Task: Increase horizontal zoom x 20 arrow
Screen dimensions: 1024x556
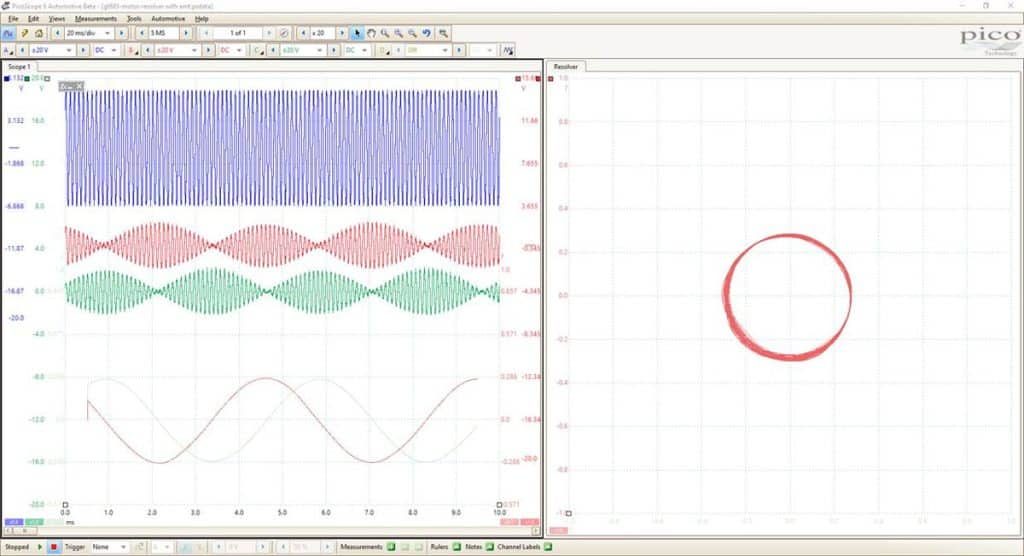Action: coord(342,33)
